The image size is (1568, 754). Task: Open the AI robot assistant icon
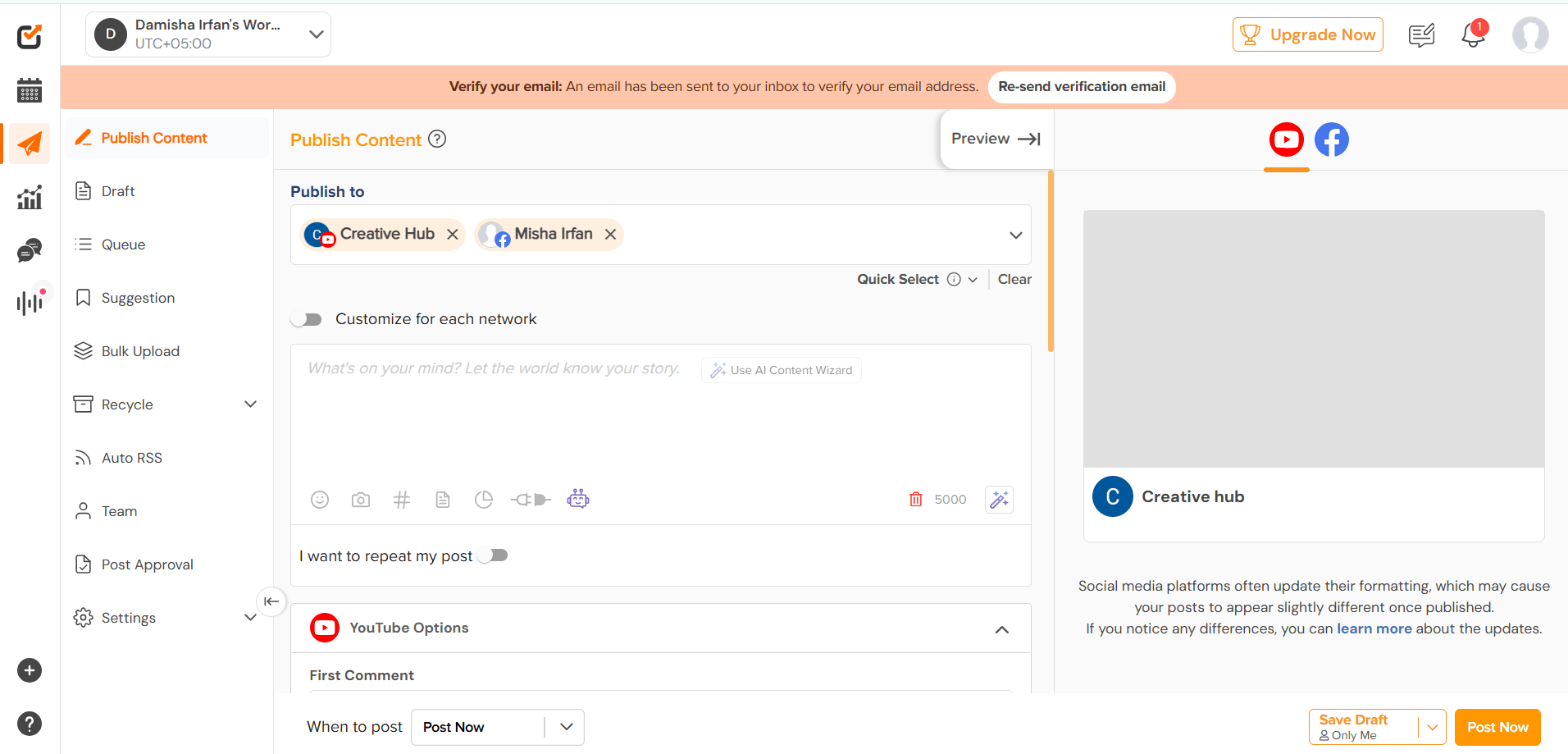point(578,499)
